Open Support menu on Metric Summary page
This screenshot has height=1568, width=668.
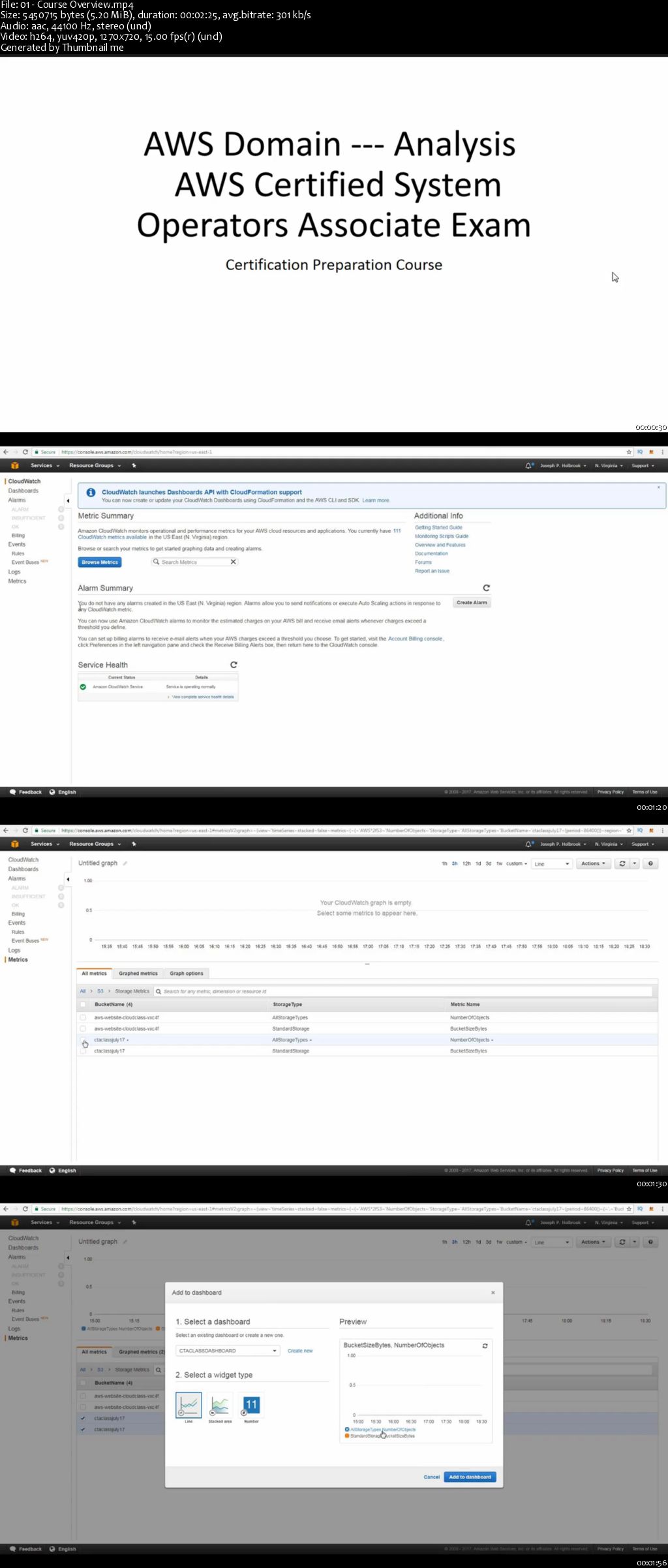(643, 465)
